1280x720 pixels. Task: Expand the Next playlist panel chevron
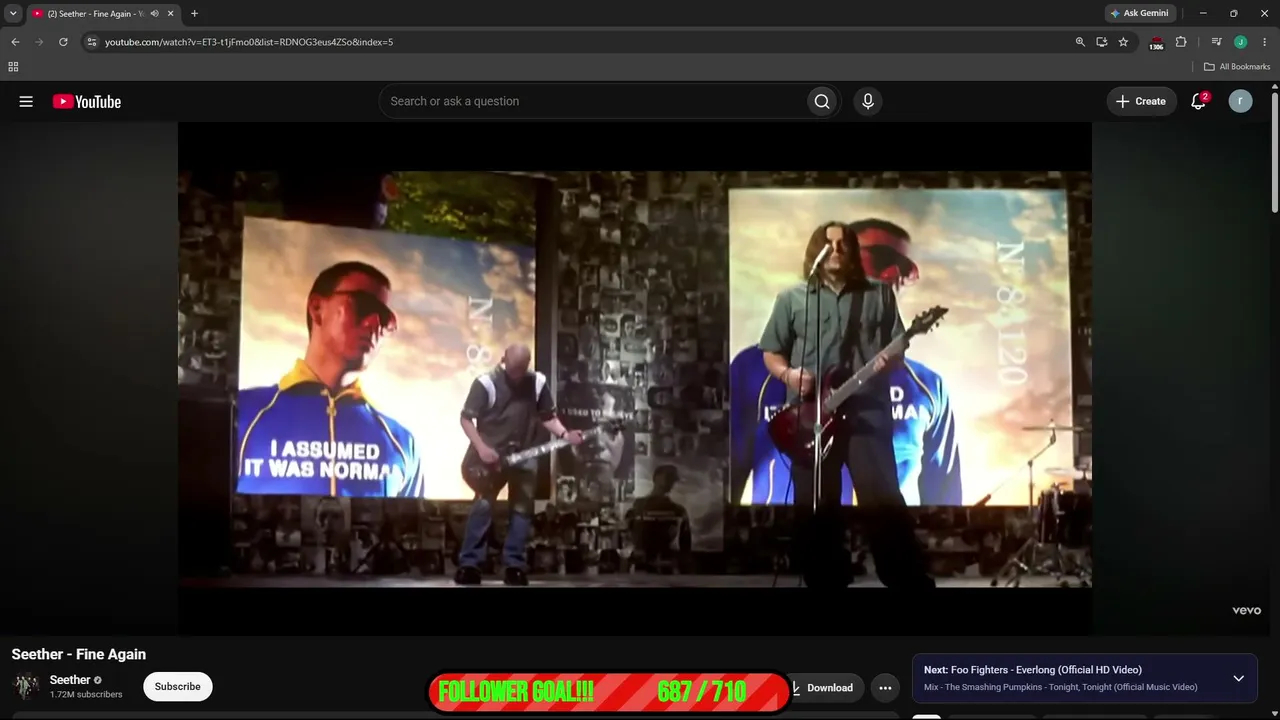pyautogui.click(x=1238, y=678)
